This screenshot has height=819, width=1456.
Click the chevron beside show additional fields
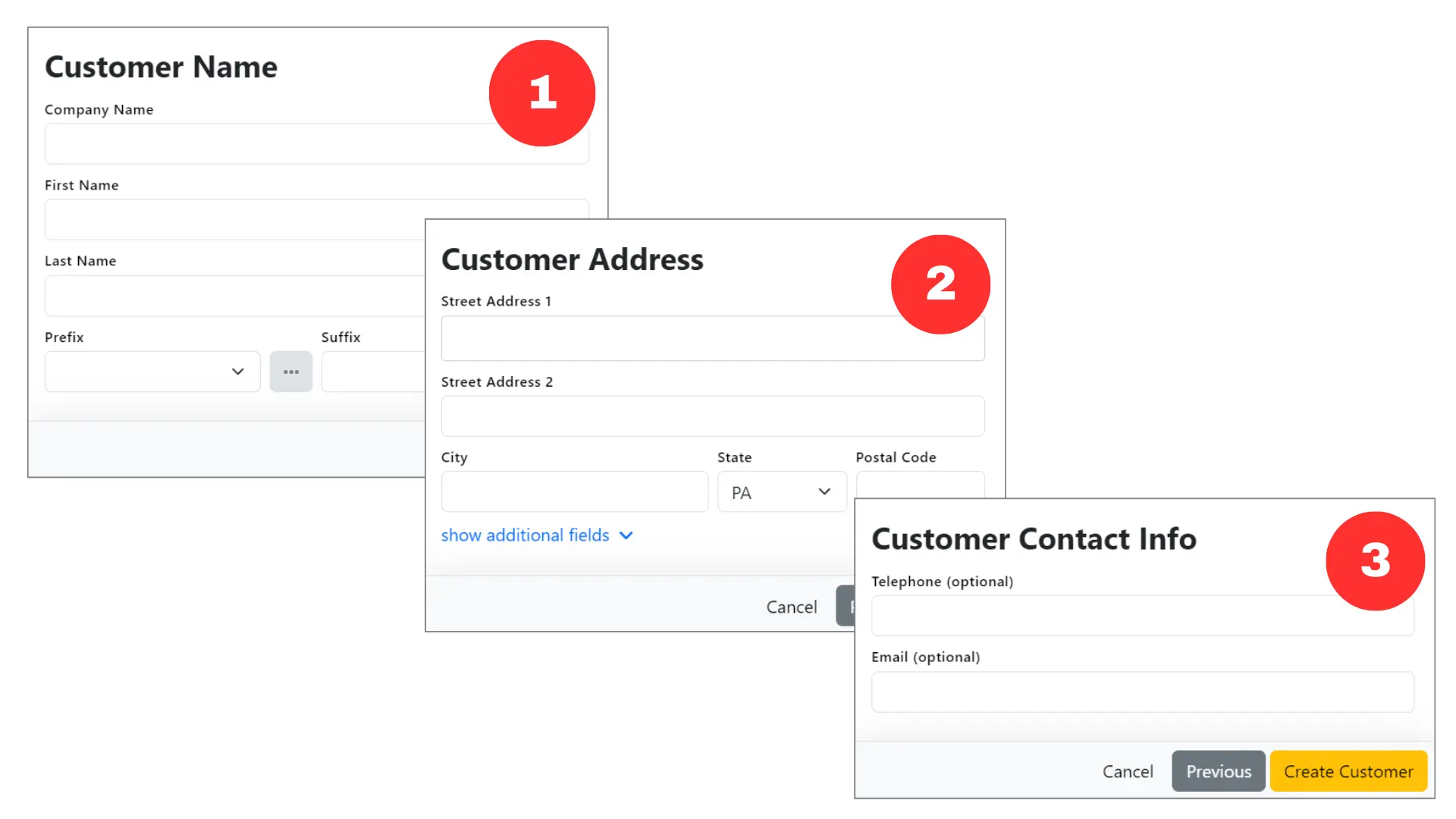click(626, 535)
